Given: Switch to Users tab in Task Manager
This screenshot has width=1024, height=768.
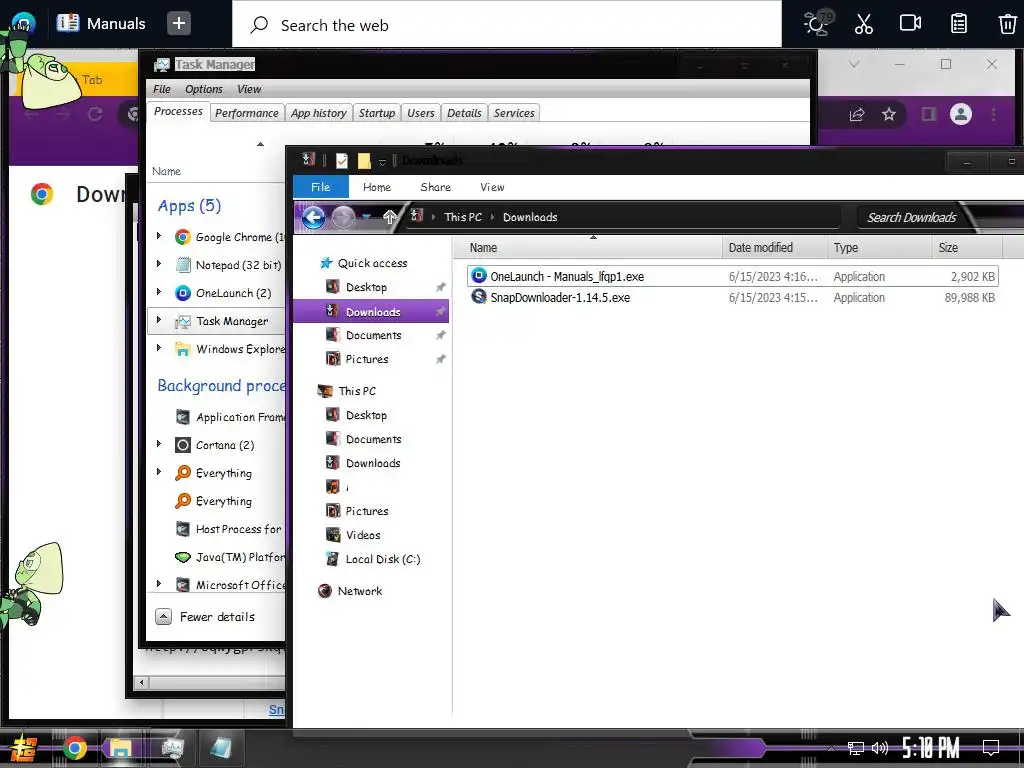Looking at the screenshot, I should 421,113.
